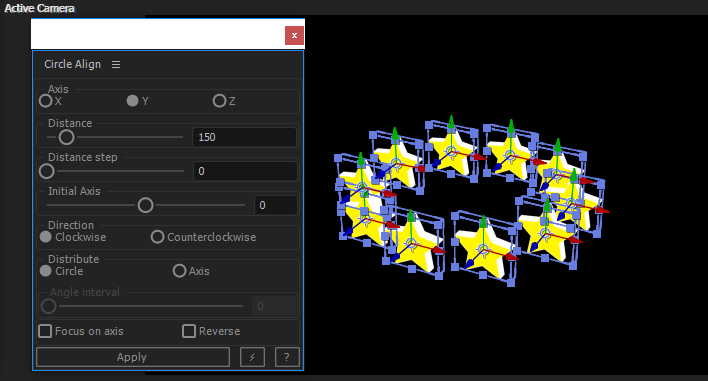Select the Z axis radio button
708x381 pixels.
pyautogui.click(x=219, y=101)
